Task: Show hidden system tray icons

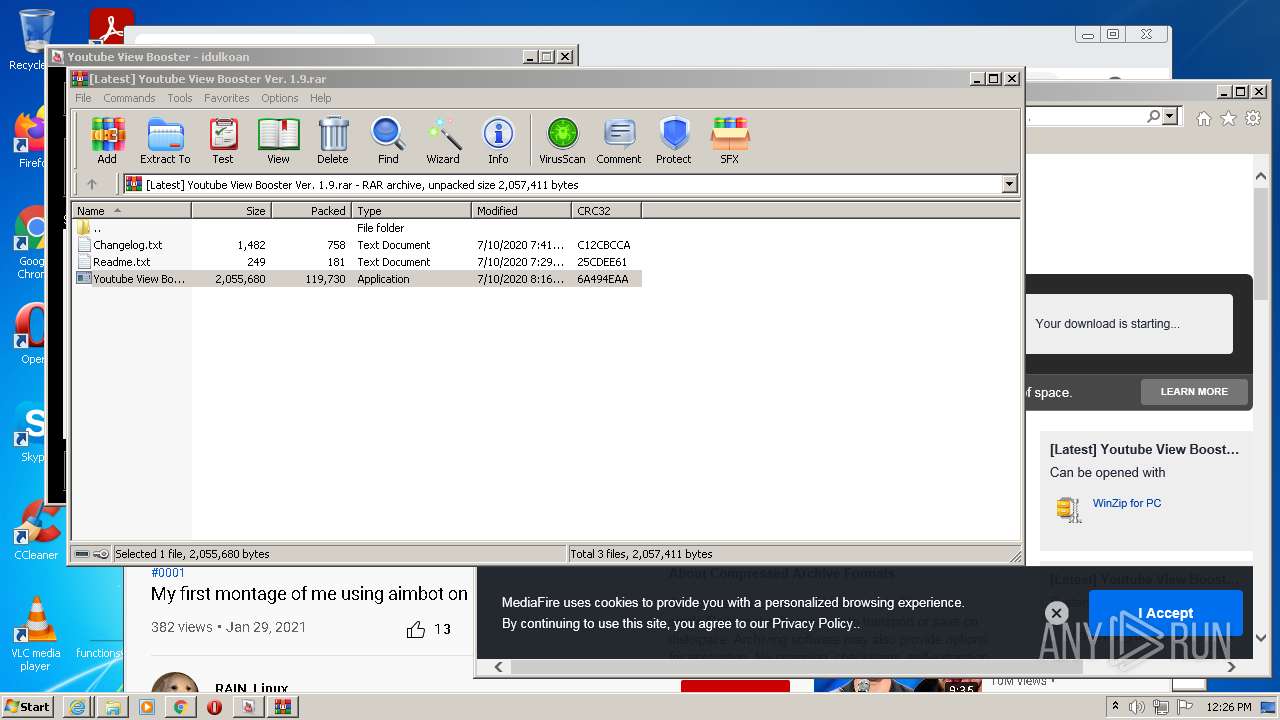Action: tap(1115, 707)
